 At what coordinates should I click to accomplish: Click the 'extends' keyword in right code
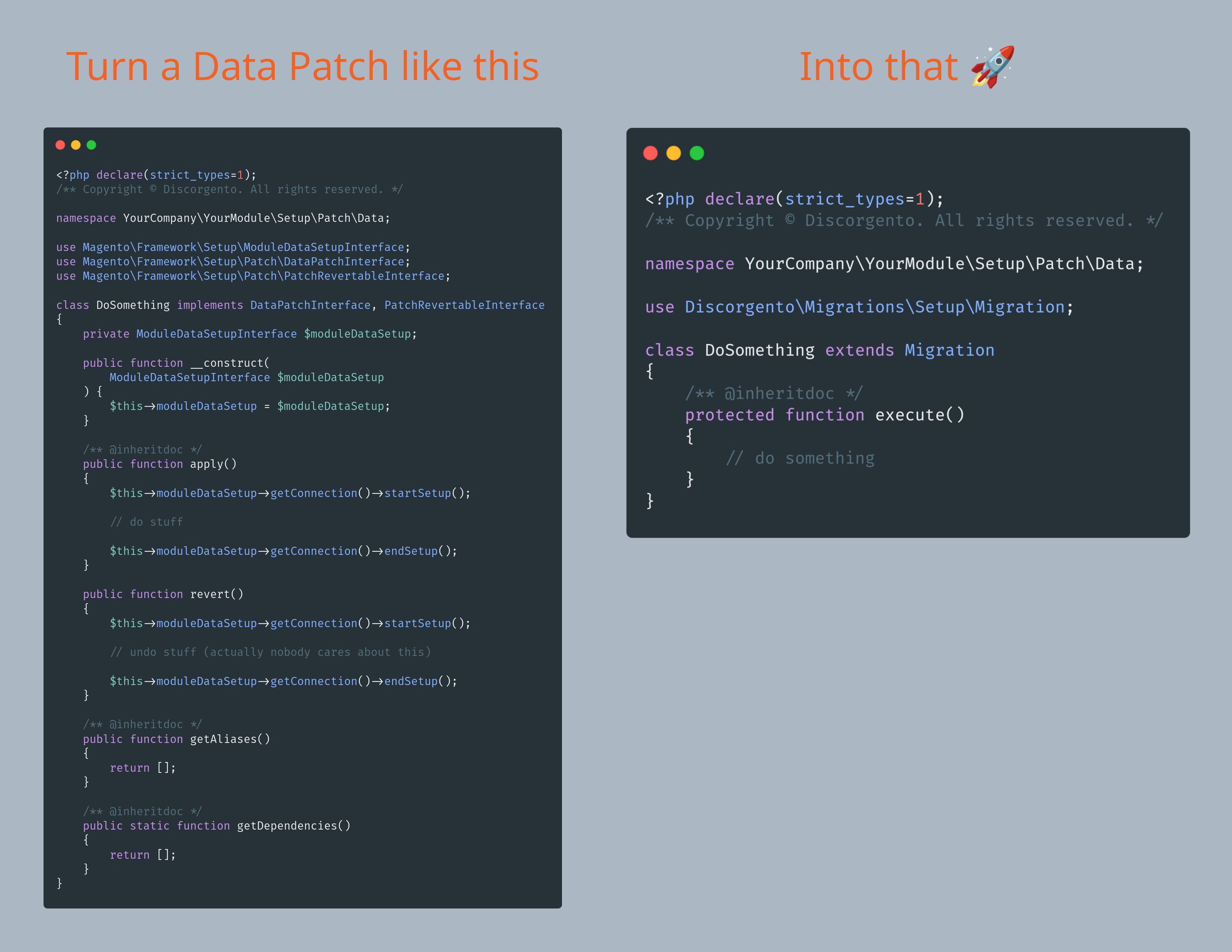(x=859, y=350)
